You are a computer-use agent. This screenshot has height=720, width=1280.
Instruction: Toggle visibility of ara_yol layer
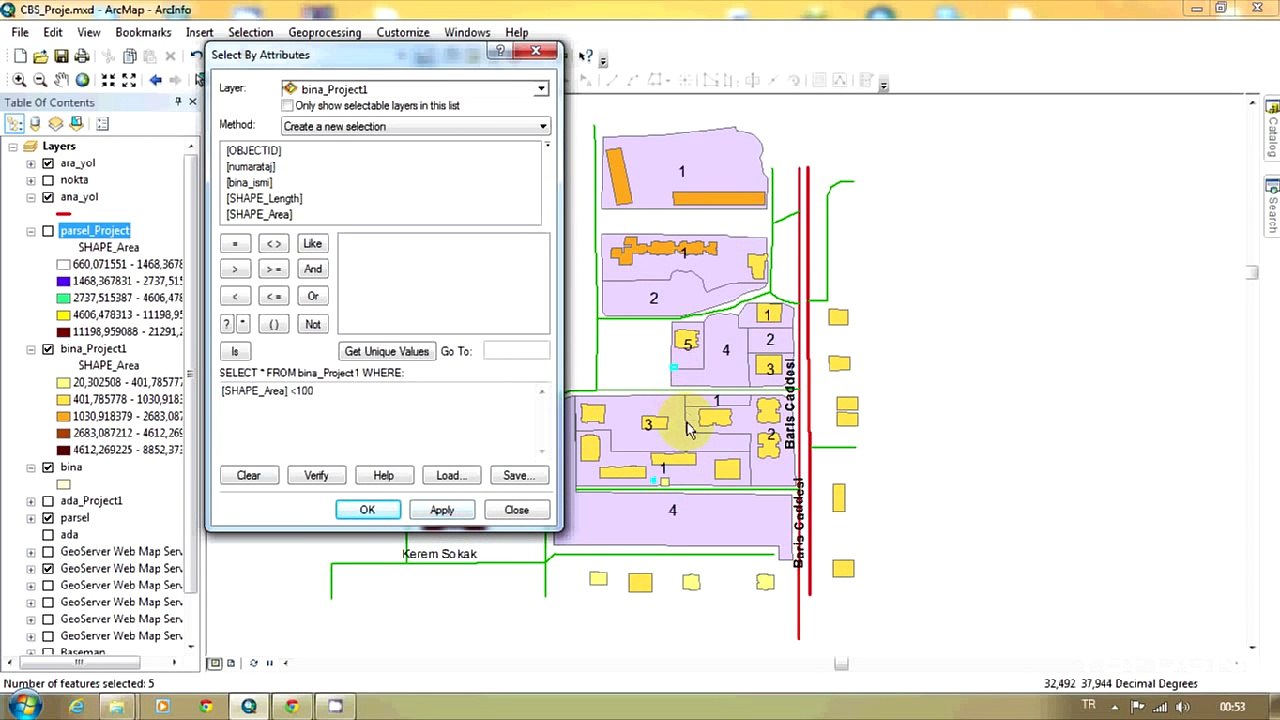pyautogui.click(x=48, y=163)
